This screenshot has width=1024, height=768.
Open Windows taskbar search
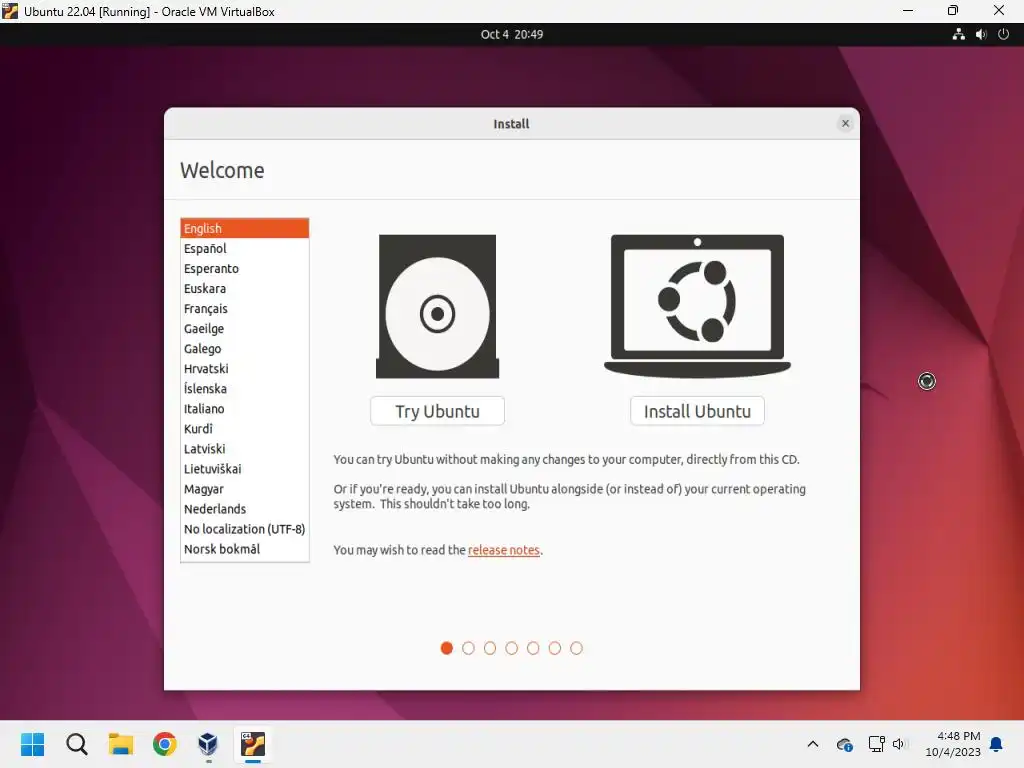tap(76, 744)
